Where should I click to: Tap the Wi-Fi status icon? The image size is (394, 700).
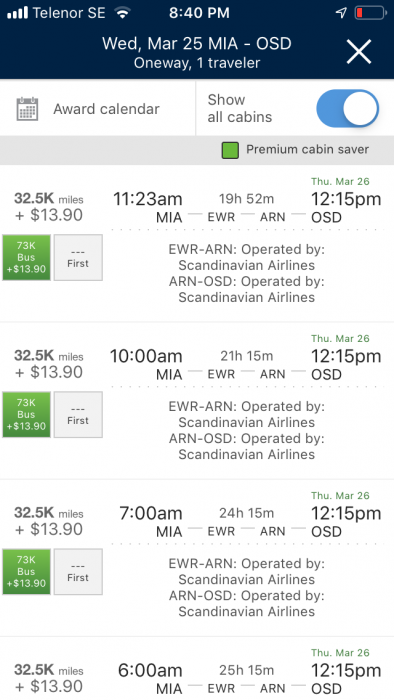122,13
